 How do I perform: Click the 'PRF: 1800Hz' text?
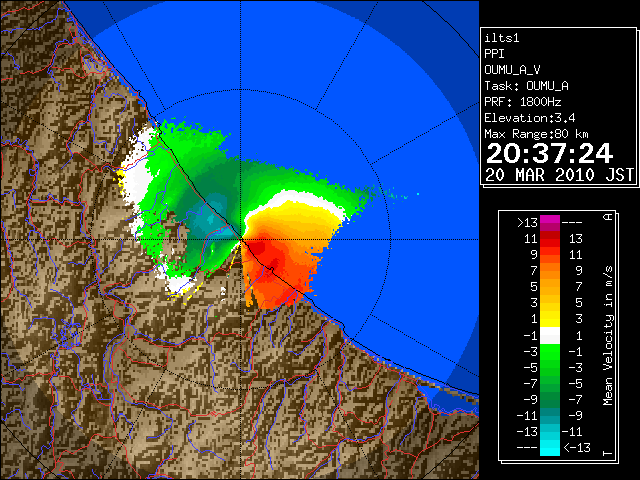(x=523, y=102)
